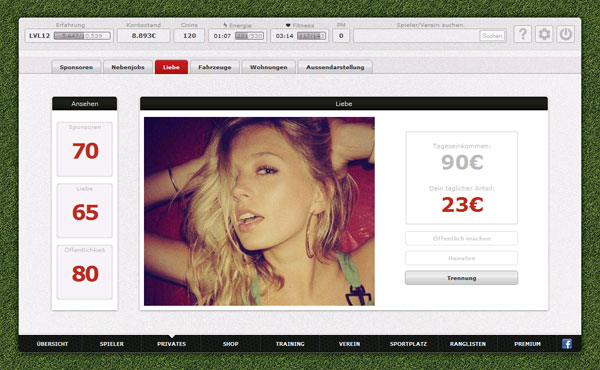Open TRAINING in the bottom navigation

click(x=290, y=344)
